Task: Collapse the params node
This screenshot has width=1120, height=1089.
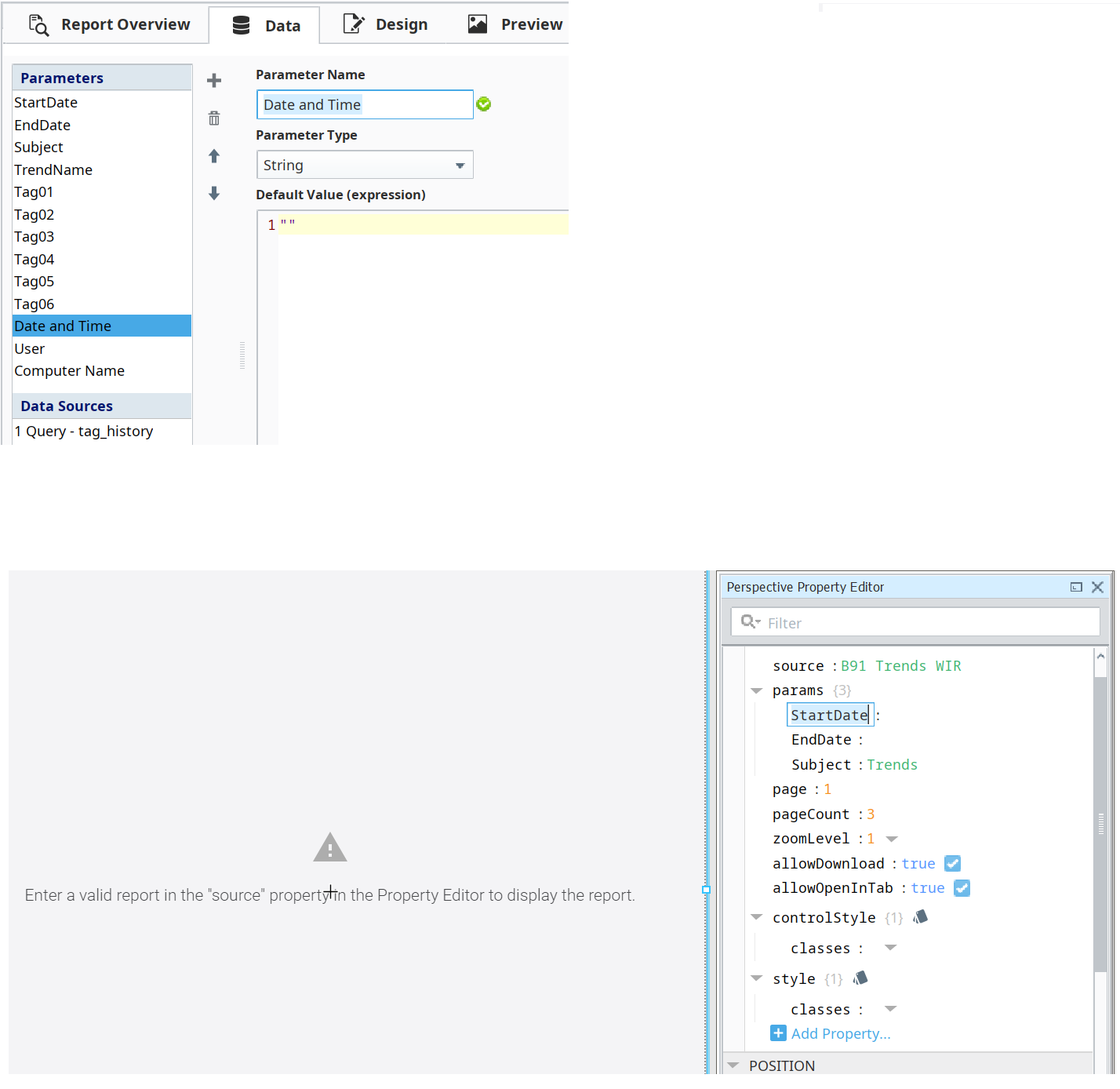Action: [x=757, y=690]
